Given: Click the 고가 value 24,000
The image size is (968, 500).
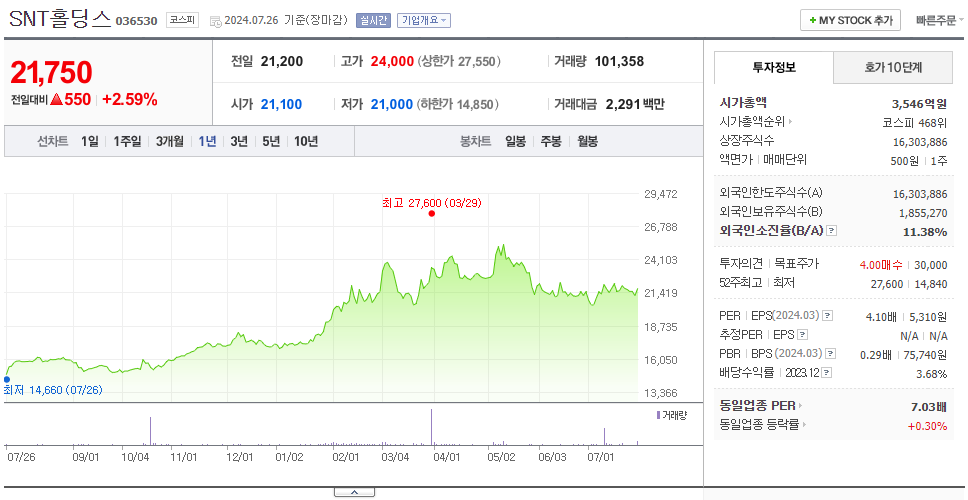Looking at the screenshot, I should pos(392,62).
